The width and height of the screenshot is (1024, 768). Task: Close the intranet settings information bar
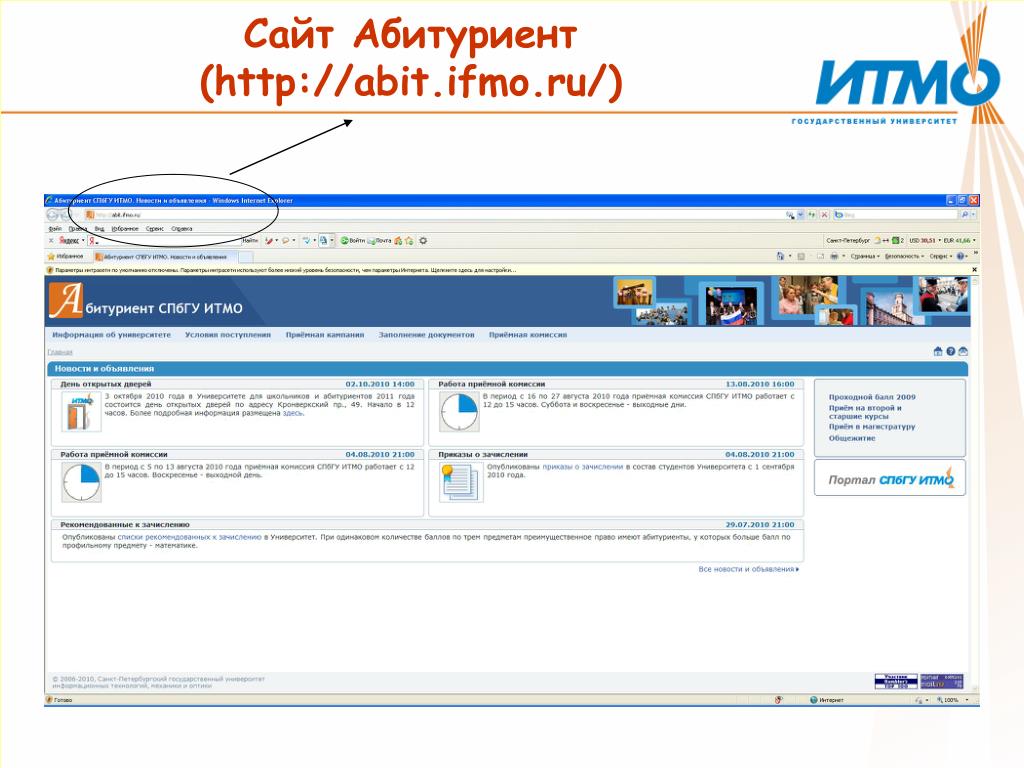(974, 270)
